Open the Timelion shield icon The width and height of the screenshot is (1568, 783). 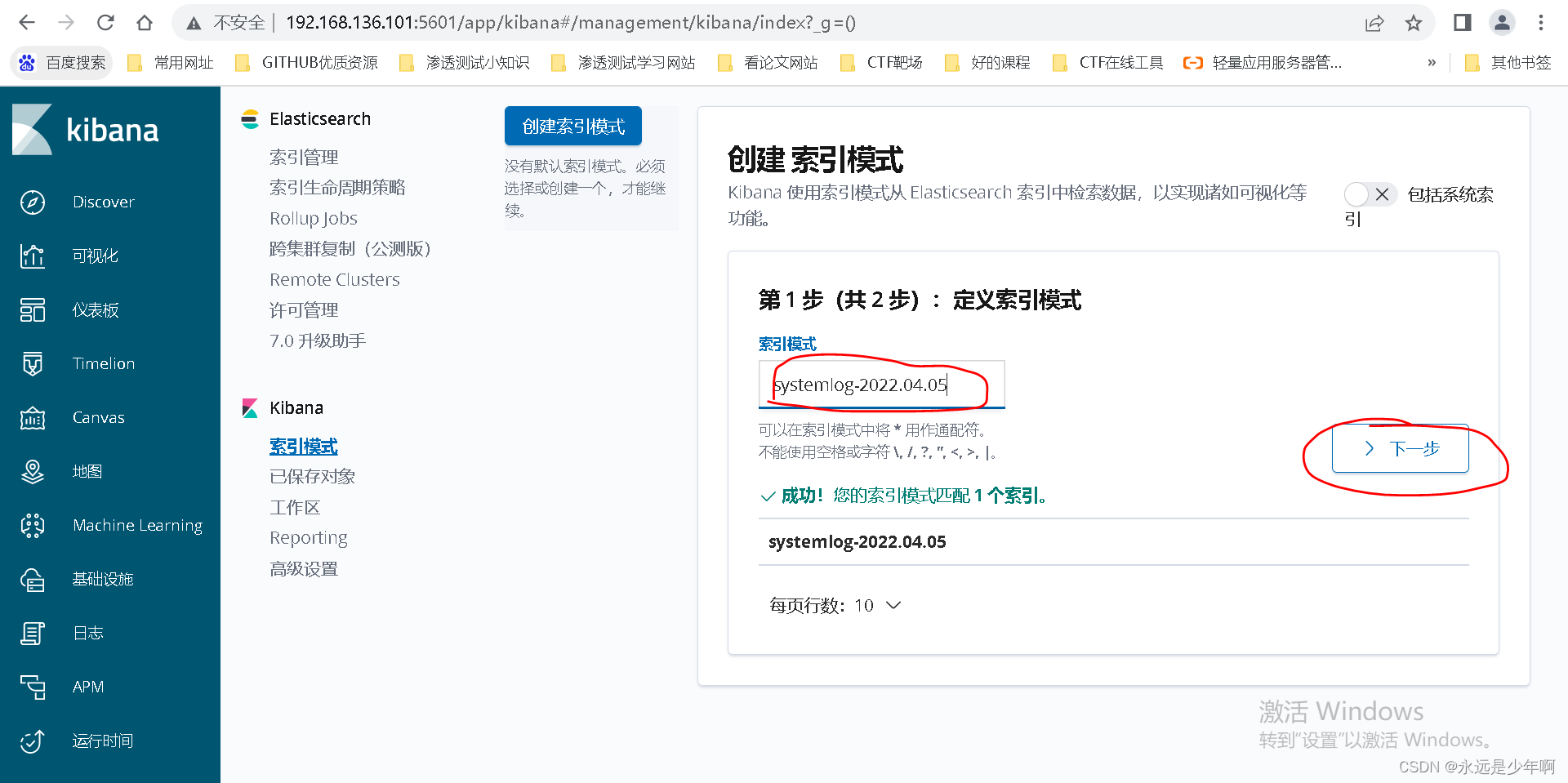[x=33, y=363]
